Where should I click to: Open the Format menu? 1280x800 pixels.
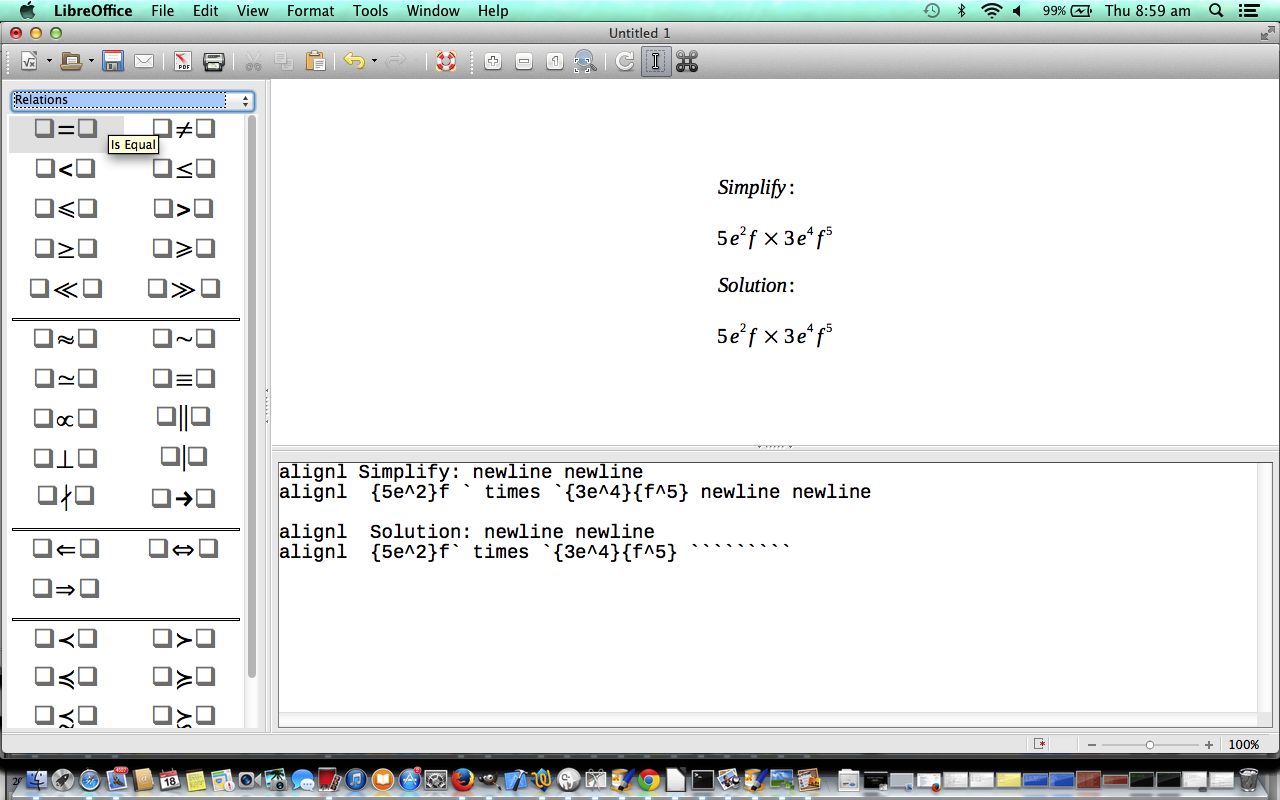310,11
